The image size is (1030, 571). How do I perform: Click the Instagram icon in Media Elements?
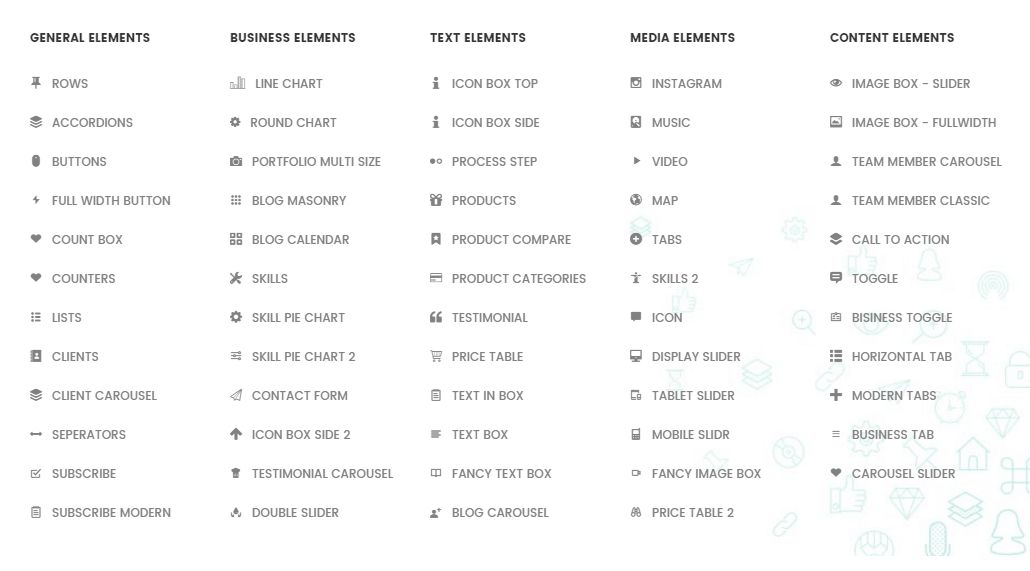636,83
